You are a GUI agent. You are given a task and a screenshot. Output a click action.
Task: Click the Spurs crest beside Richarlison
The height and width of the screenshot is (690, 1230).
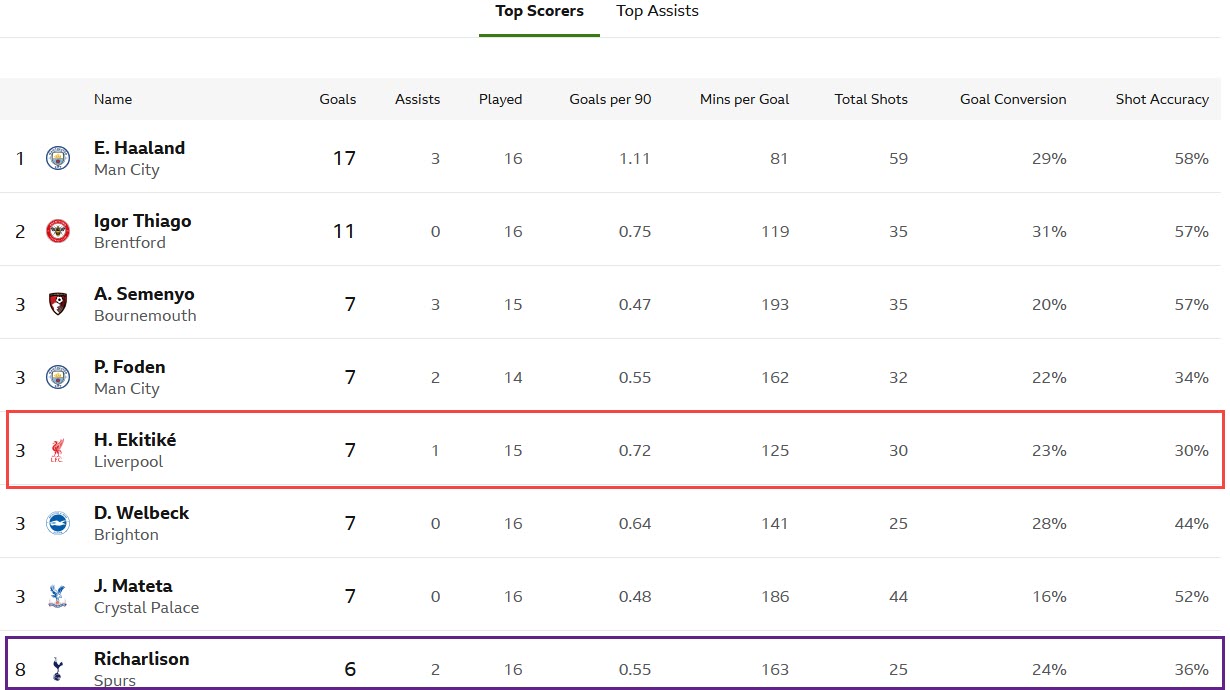click(58, 669)
